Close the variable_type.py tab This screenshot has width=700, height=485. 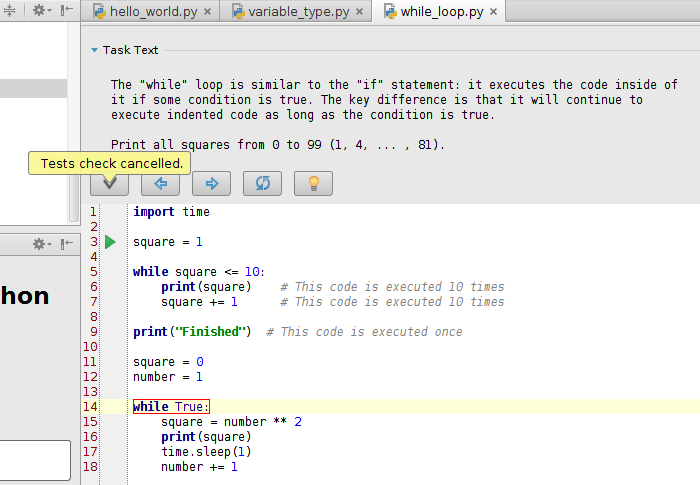pos(359,12)
